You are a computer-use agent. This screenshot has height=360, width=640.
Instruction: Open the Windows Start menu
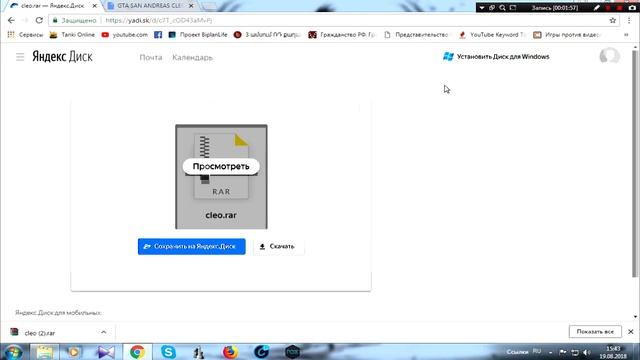point(13,352)
